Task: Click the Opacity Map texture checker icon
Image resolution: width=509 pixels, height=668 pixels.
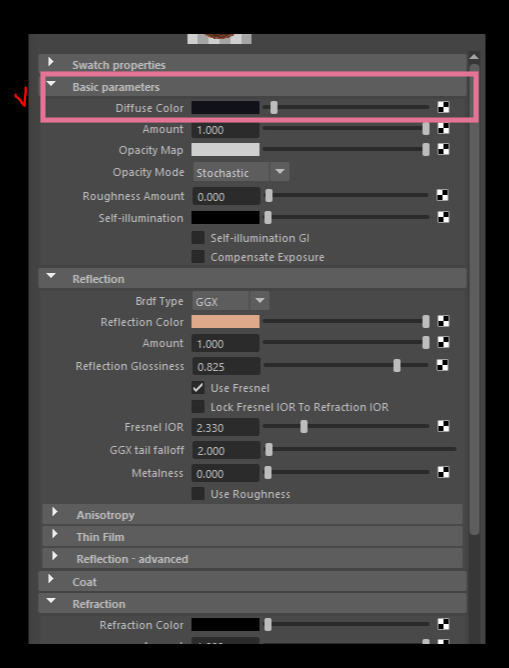Action: (443, 149)
